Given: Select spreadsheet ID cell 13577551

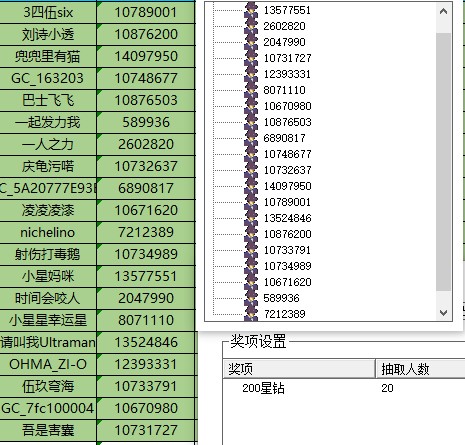Looking at the screenshot, I should tap(146, 276).
